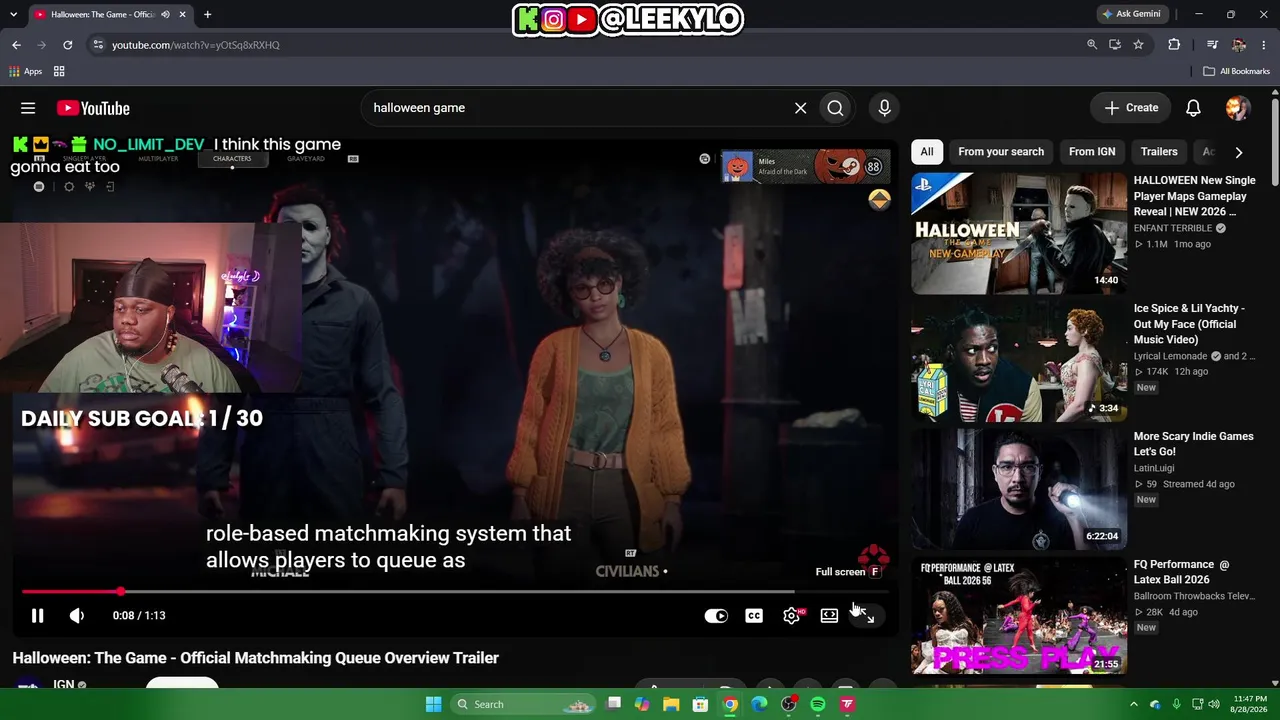Mute the tab via its speaker icon
This screenshot has width=1280, height=720.
coord(165,14)
